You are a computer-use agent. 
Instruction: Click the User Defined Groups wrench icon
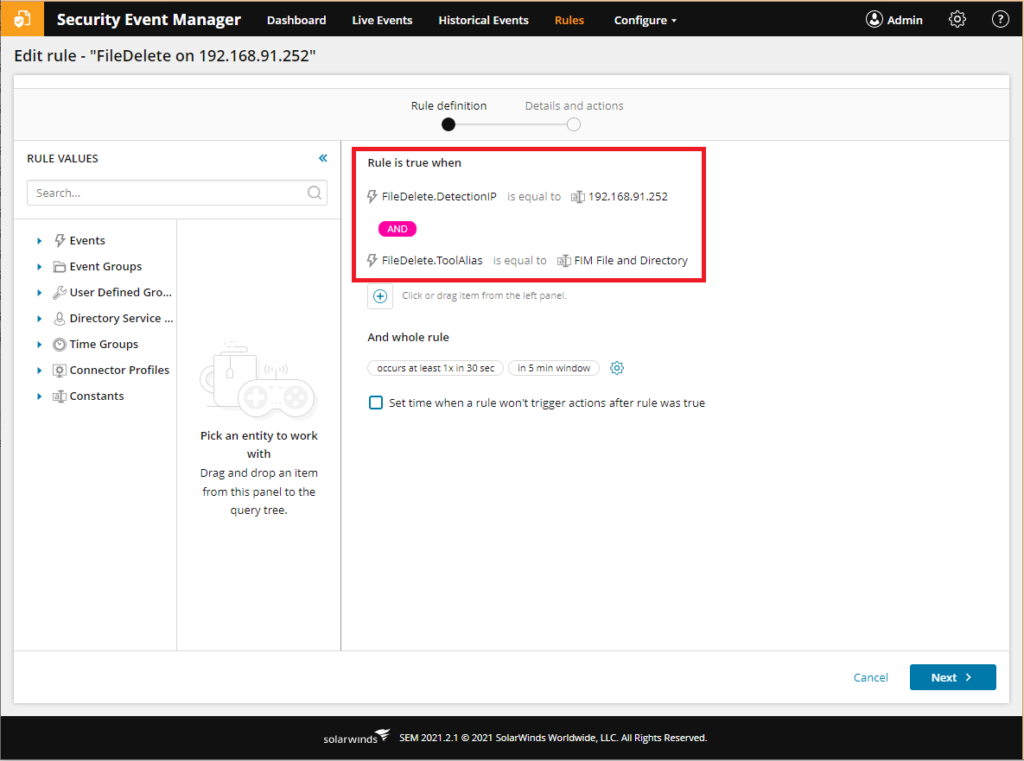(59, 292)
